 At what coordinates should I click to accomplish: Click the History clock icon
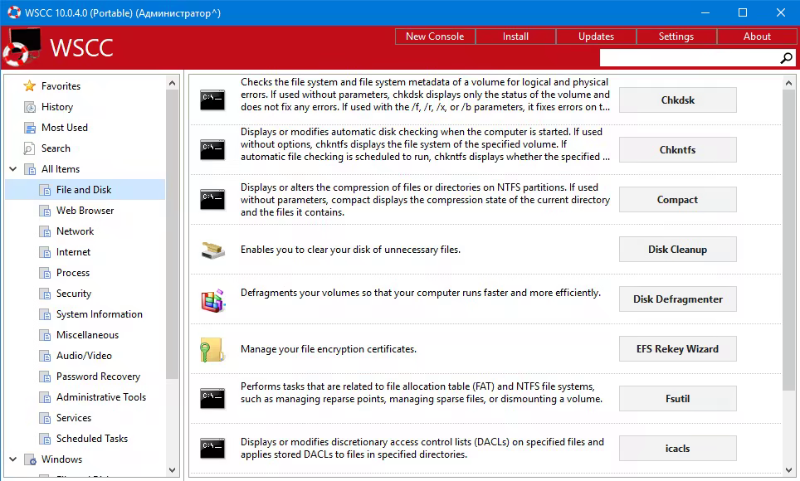(30, 107)
